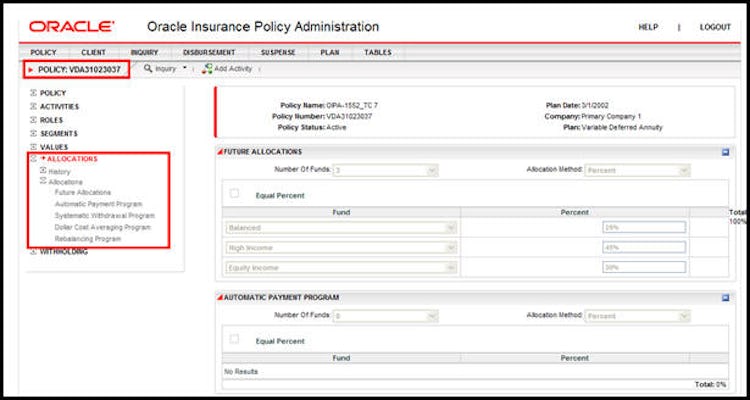750x400 pixels.
Task: Open the SUSPENSE menu
Action: coord(278,53)
